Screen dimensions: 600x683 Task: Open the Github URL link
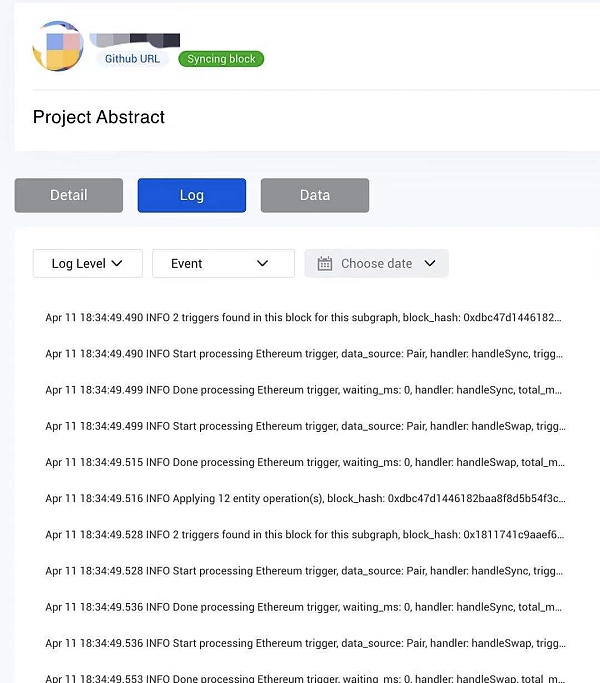pyautogui.click(x=132, y=59)
